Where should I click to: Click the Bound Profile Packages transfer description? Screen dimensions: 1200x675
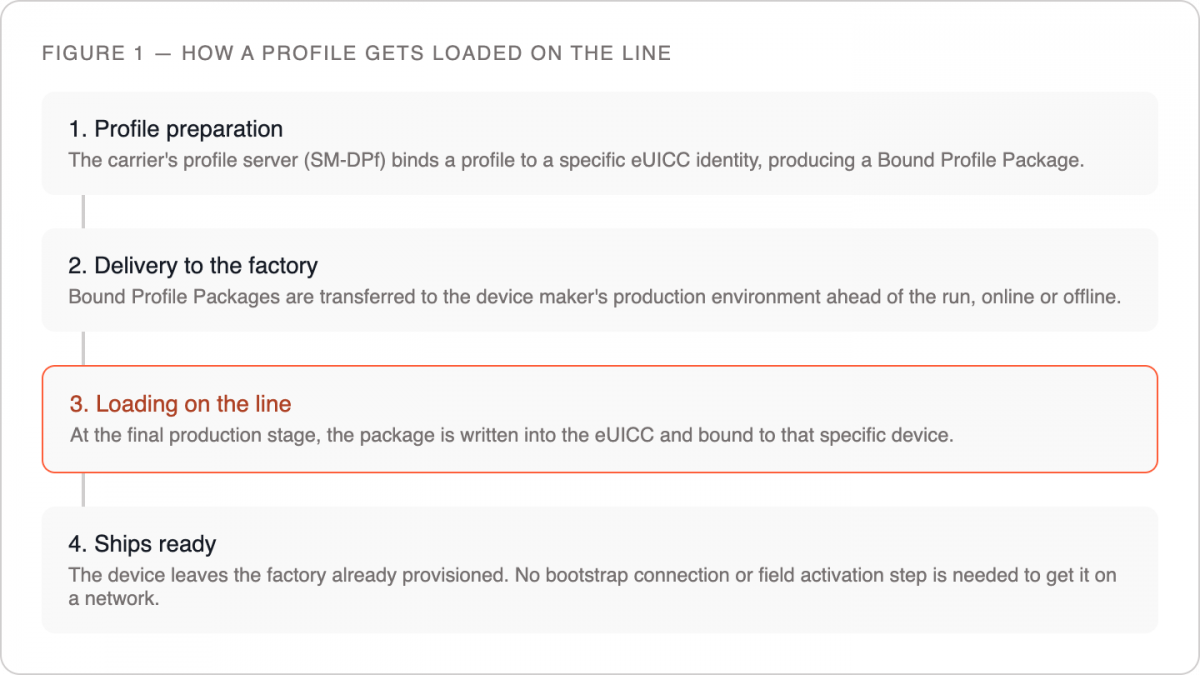click(594, 297)
